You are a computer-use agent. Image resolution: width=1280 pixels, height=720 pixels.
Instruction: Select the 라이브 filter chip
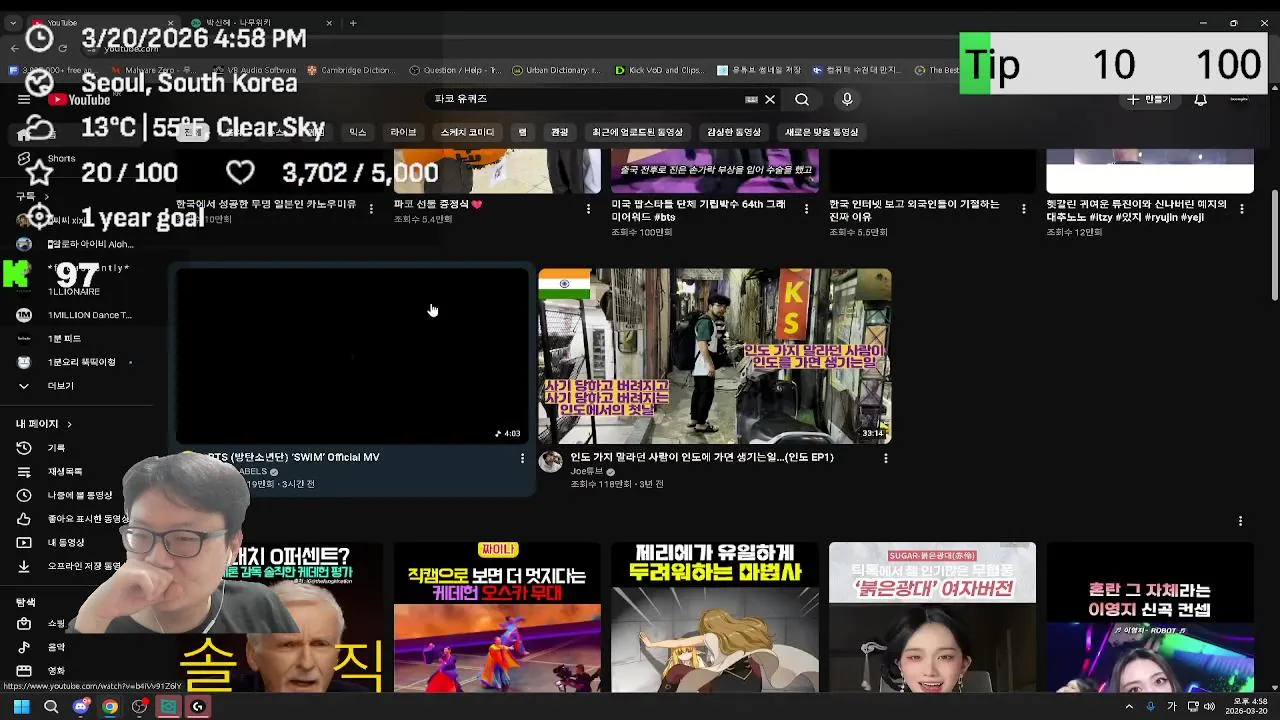pos(403,132)
